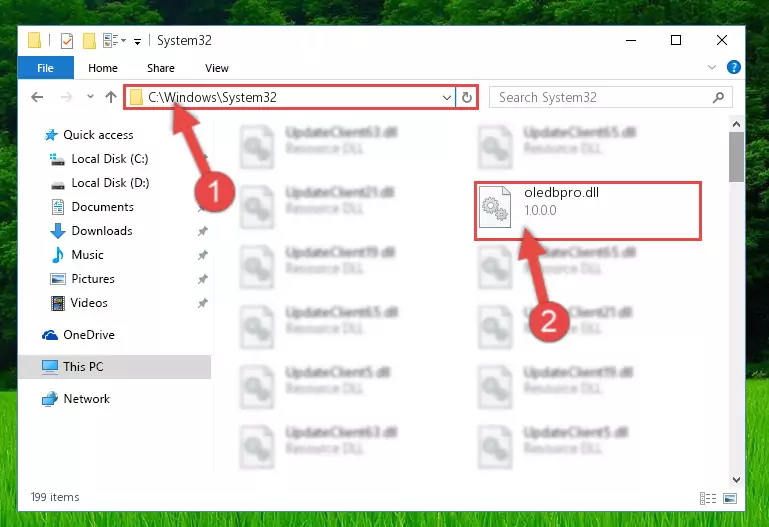Select This PC in the navigation pane
The height and width of the screenshot is (527, 769).
coord(114,367)
